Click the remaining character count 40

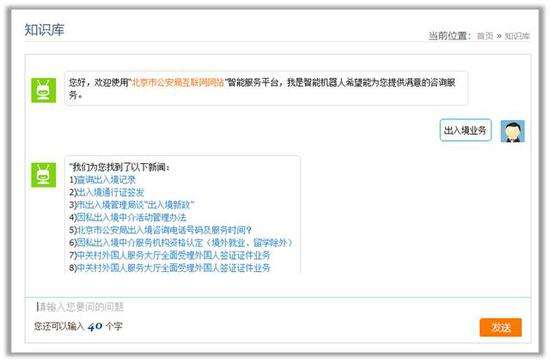(95, 327)
